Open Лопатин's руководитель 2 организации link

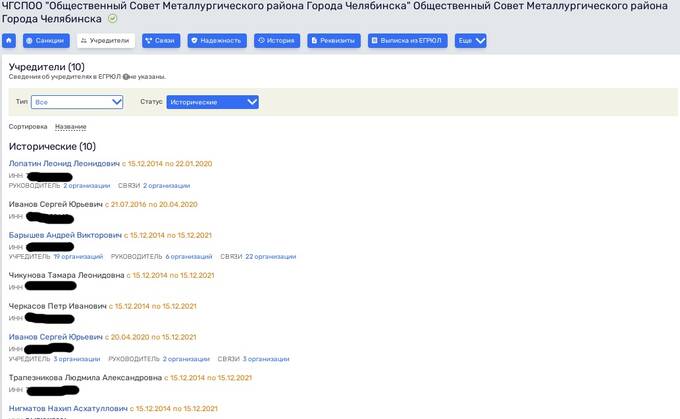[x=87, y=186]
